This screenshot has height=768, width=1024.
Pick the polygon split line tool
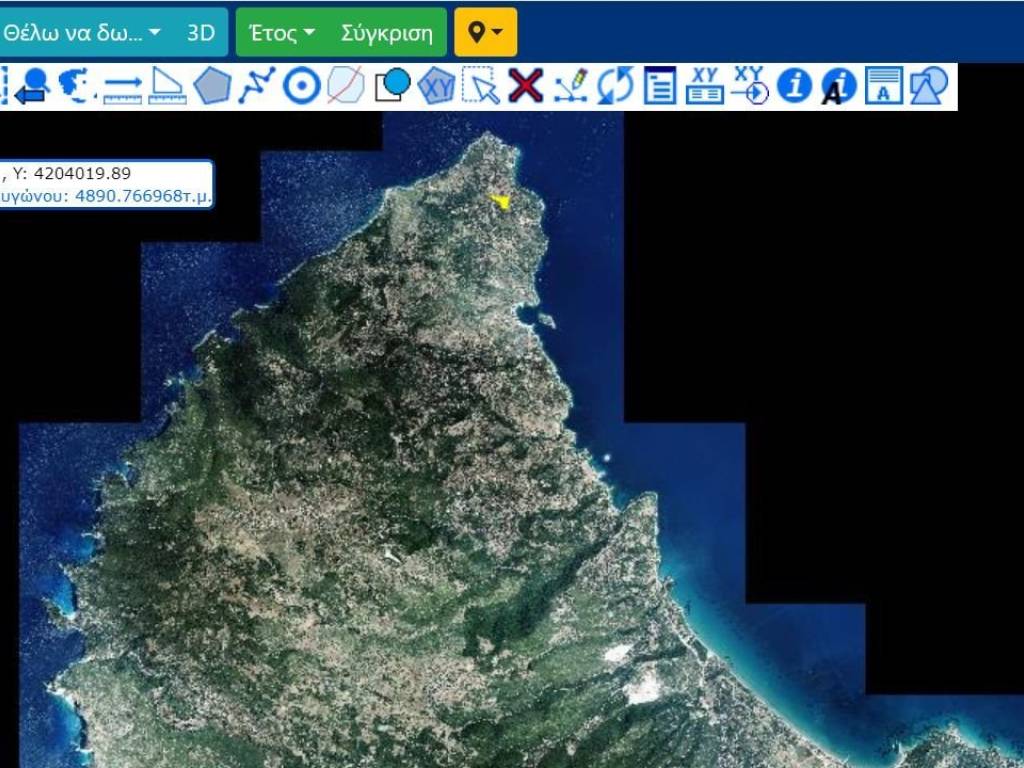[345, 86]
